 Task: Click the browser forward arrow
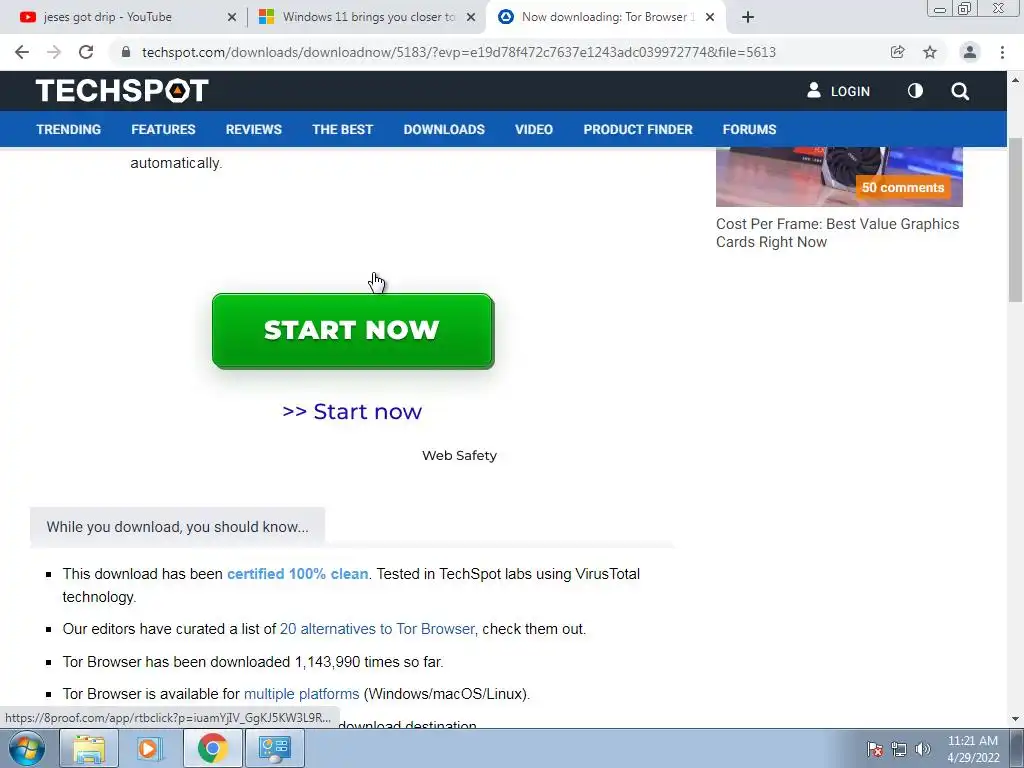tap(54, 52)
